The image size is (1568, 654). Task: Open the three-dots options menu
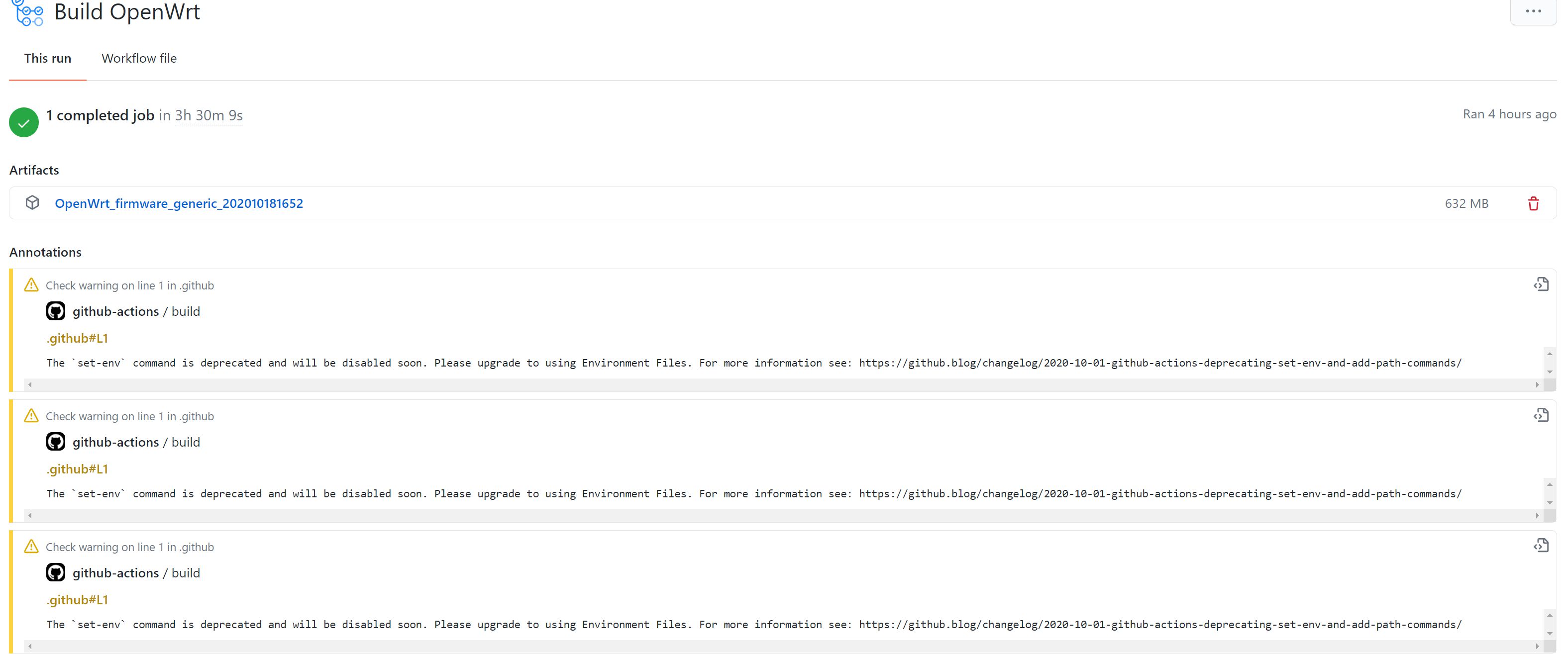pyautogui.click(x=1533, y=11)
